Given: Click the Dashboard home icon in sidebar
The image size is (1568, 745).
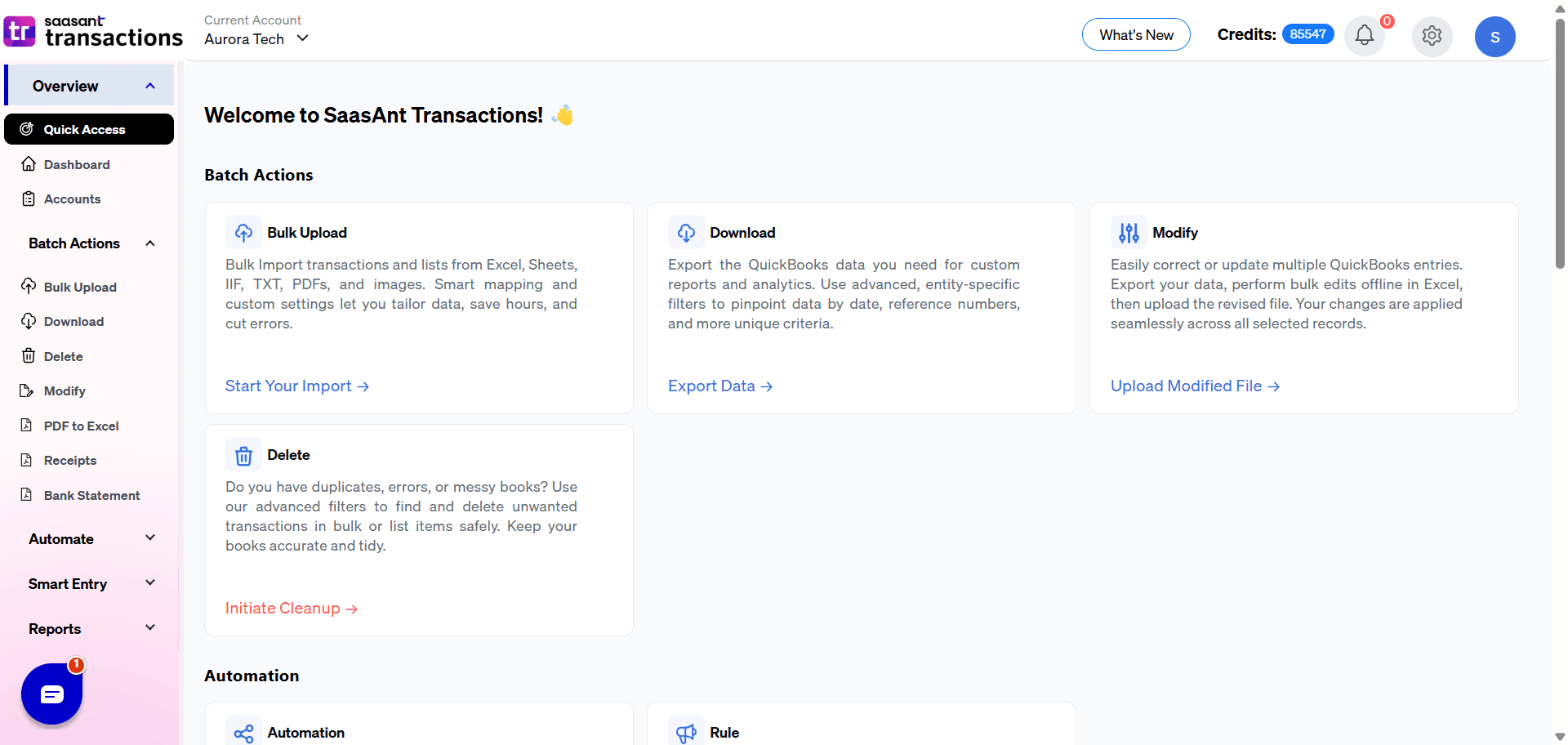Looking at the screenshot, I should (29, 164).
